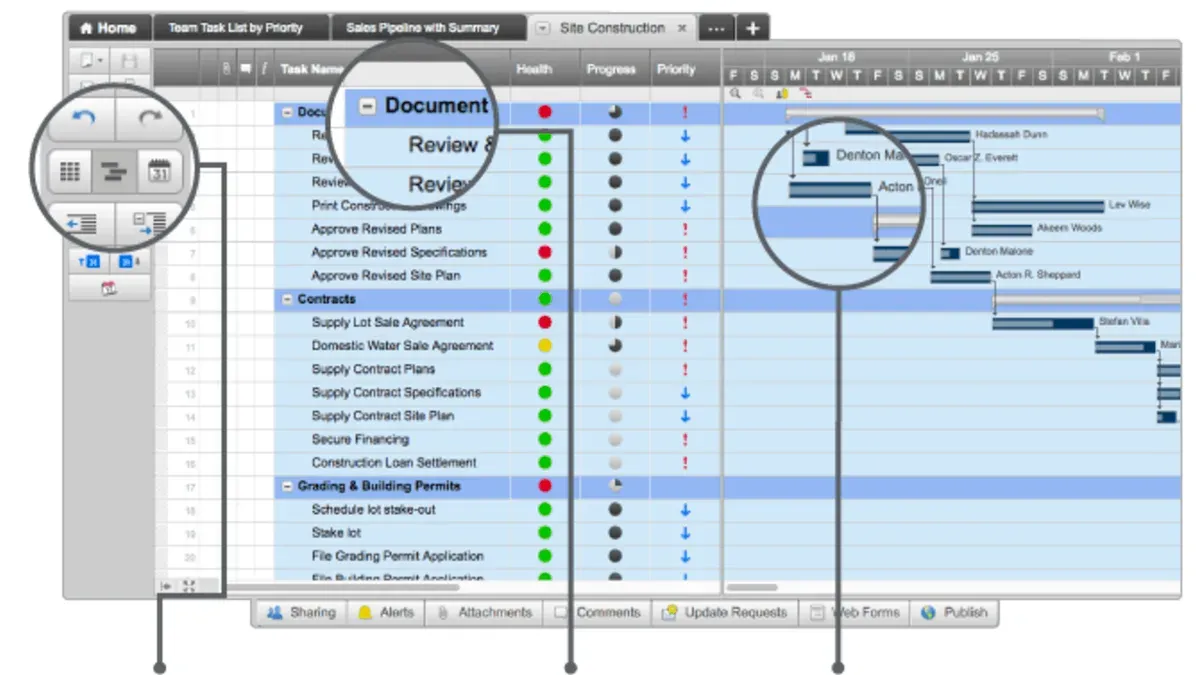
Task: Select the Construction Loan Settlement task
Action: point(393,463)
